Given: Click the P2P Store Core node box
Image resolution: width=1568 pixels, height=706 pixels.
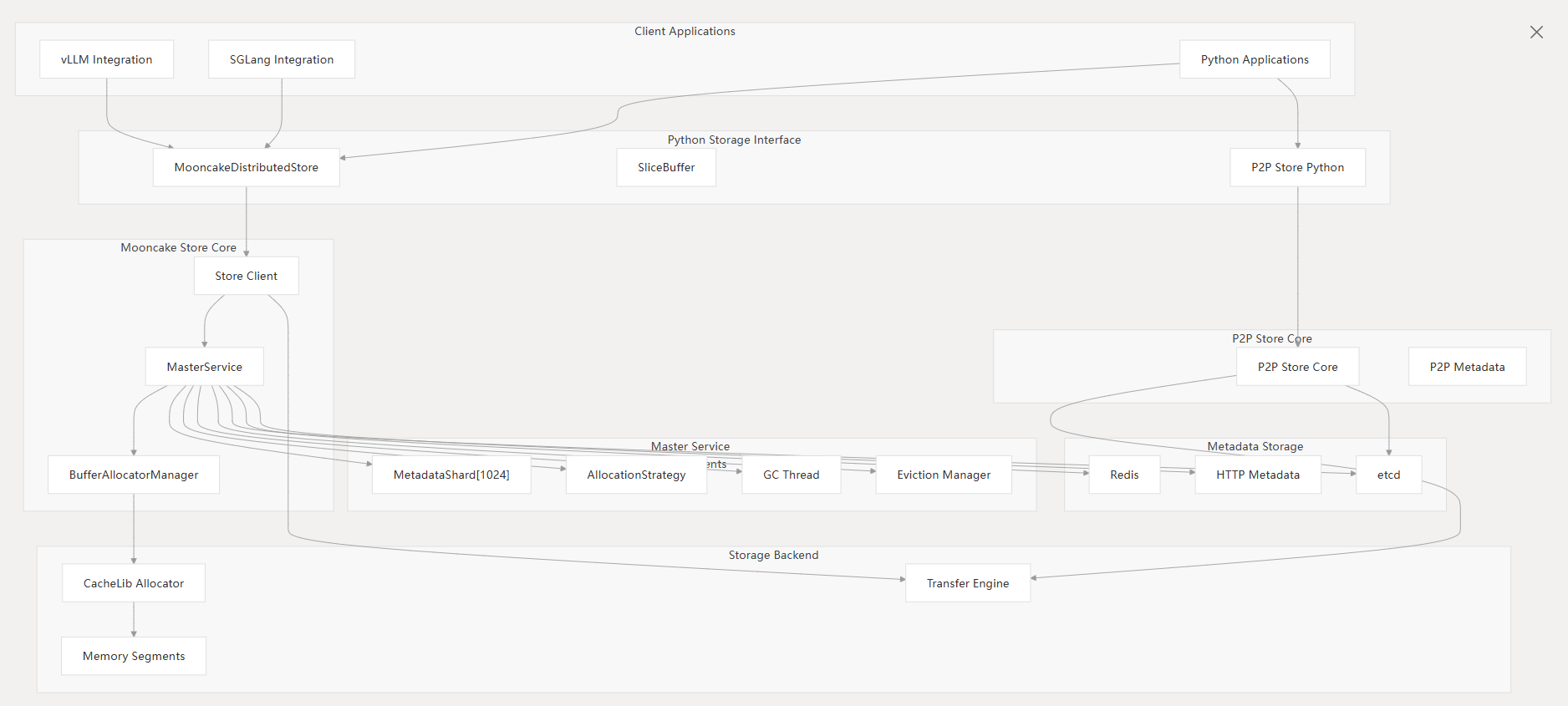Looking at the screenshot, I should coord(1298,367).
